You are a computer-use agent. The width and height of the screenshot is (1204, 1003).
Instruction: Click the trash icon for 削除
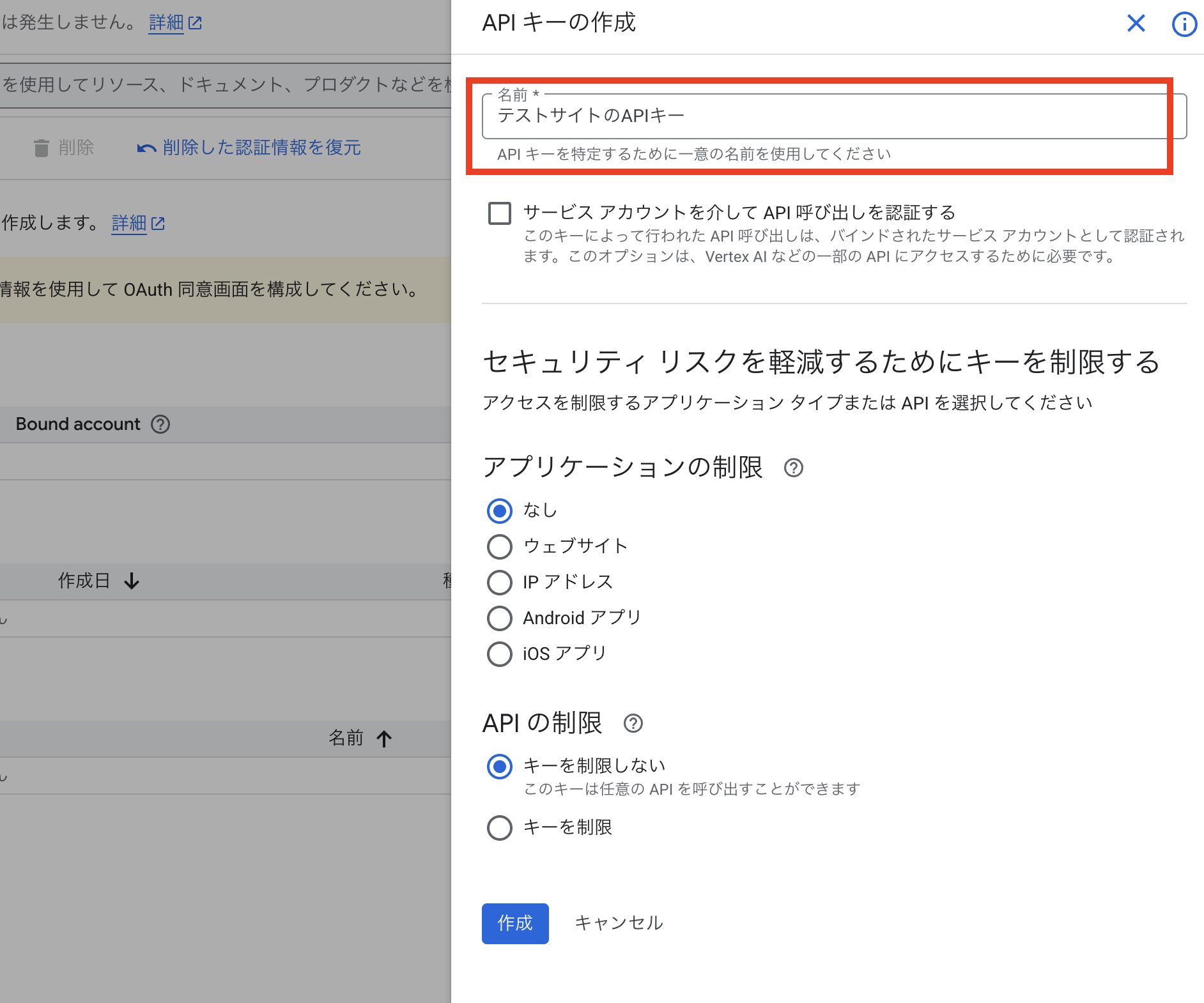(42, 148)
